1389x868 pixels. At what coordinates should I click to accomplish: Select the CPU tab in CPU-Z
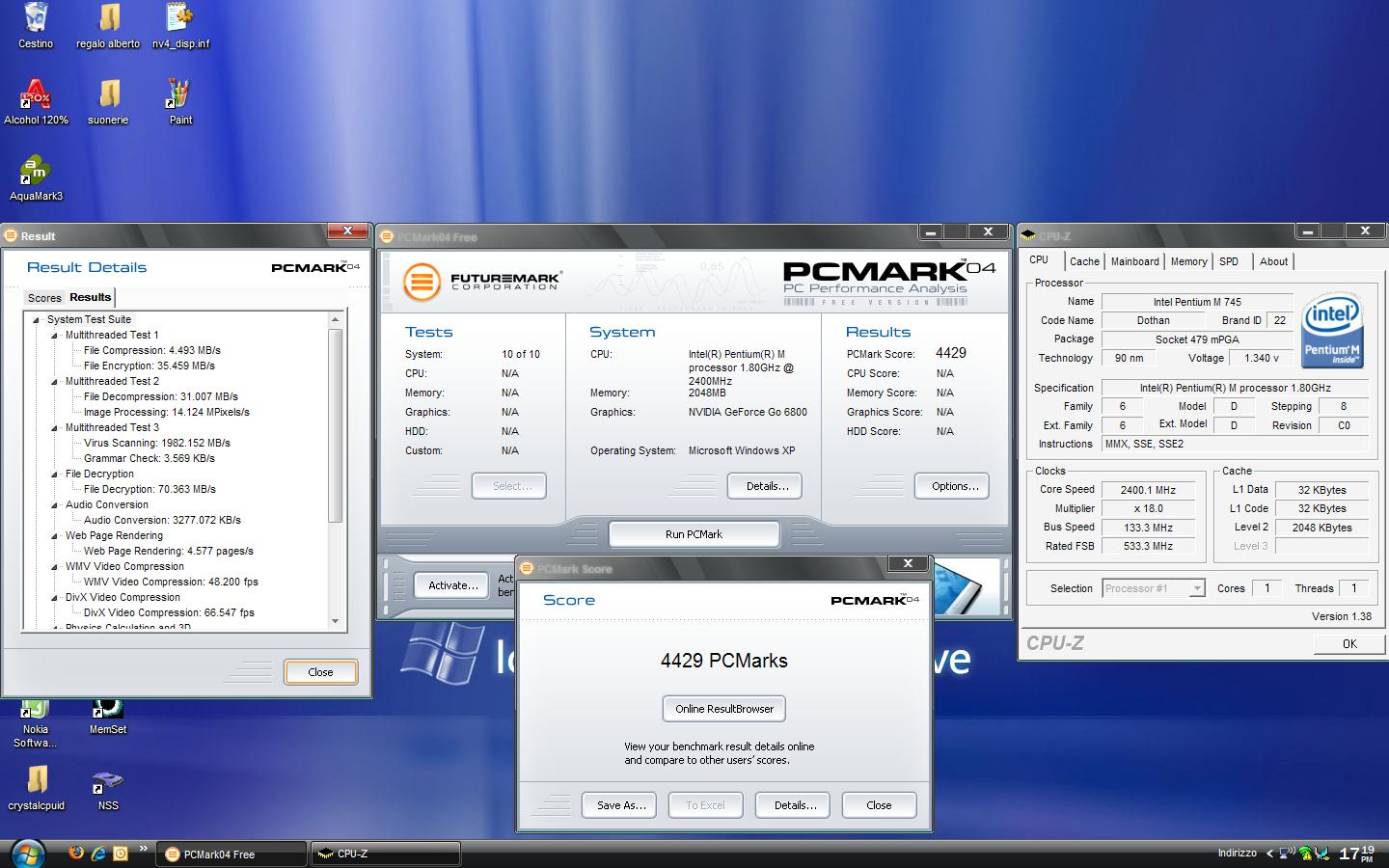tap(1039, 259)
